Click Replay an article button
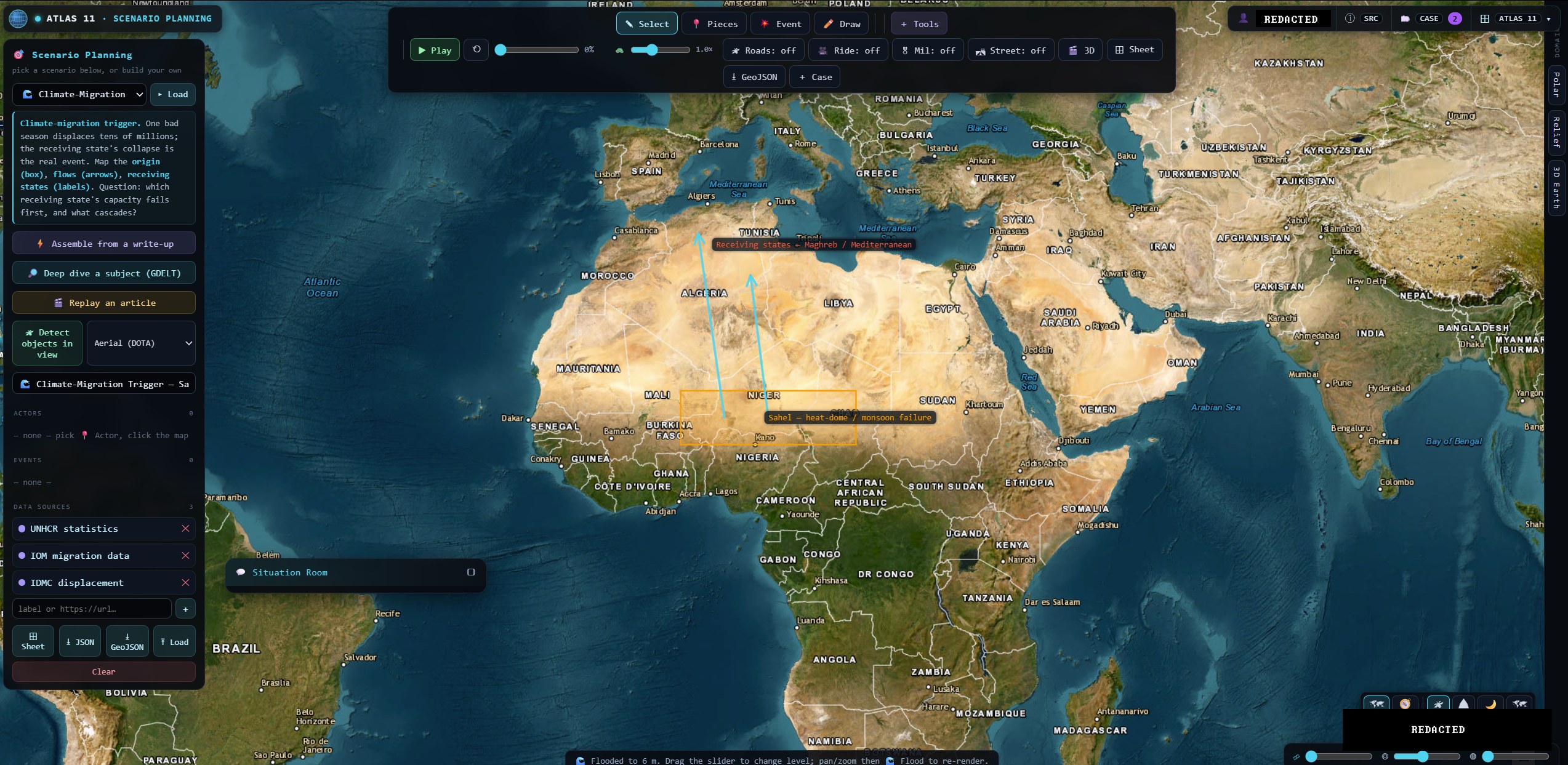This screenshot has width=1568, height=765. (x=104, y=302)
